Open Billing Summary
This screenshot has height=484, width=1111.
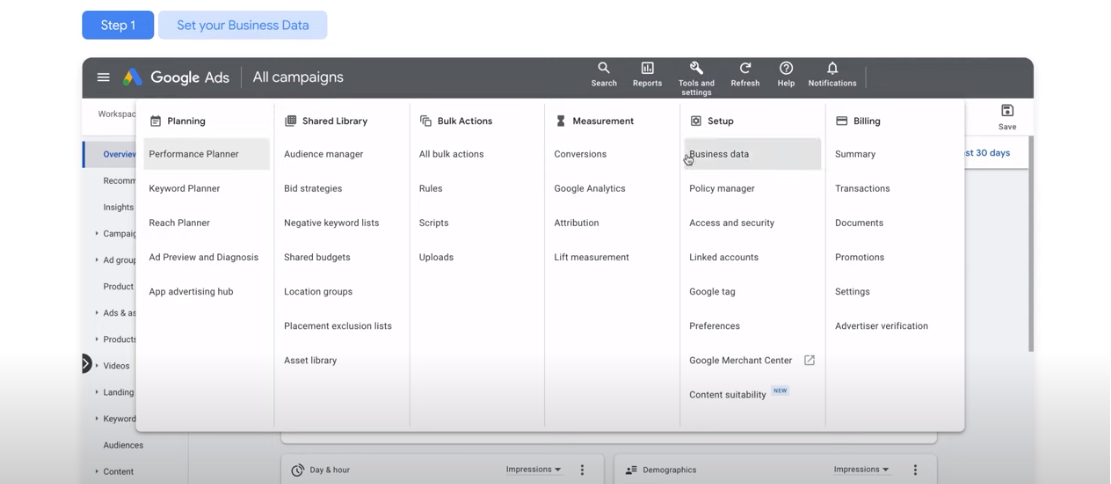point(855,154)
